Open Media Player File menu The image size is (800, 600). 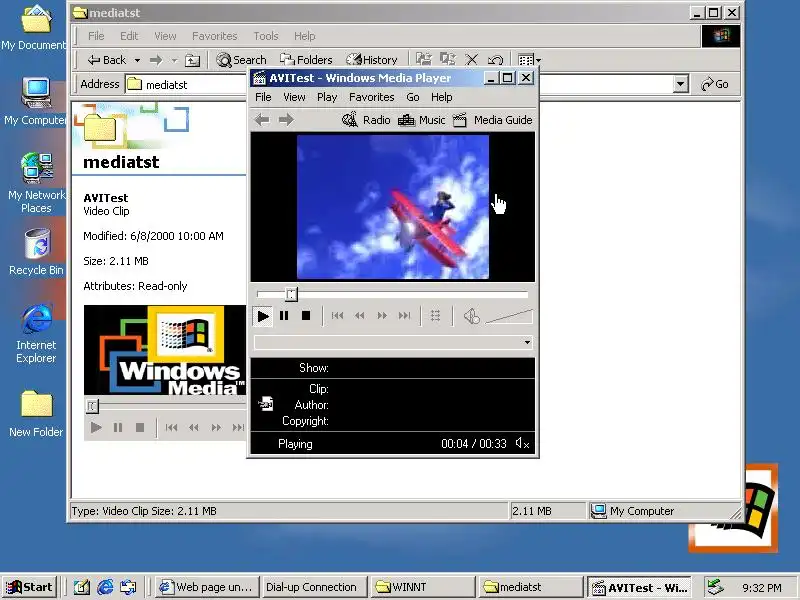263,97
